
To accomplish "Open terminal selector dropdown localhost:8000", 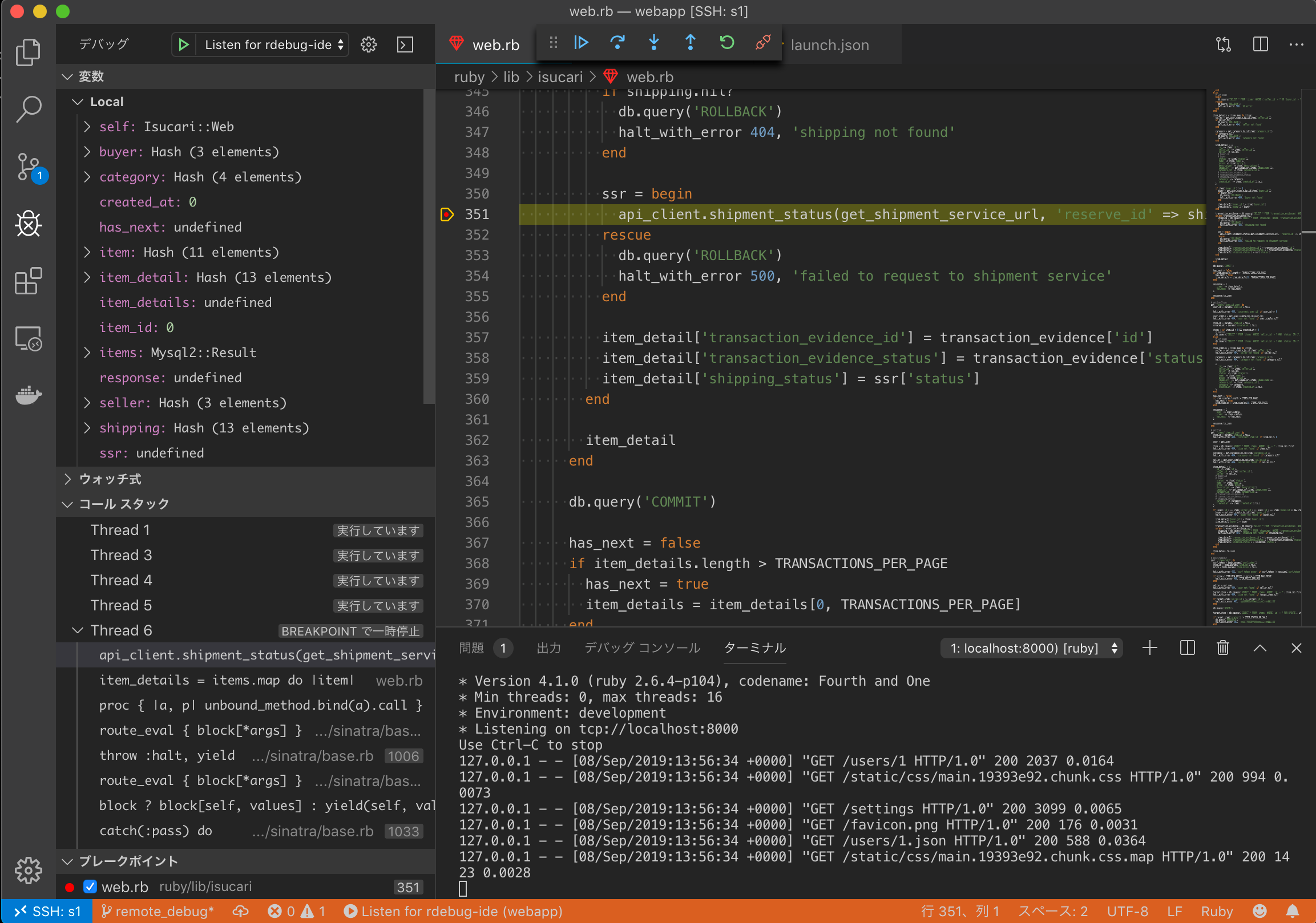I will point(1032,648).
